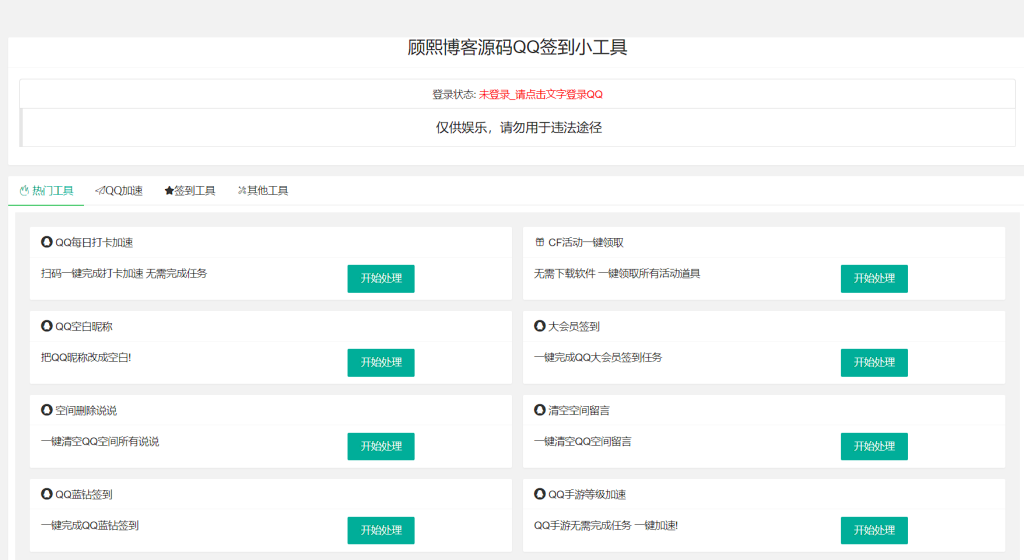
Task: Go to the 其他工具 tab
Action: tap(263, 191)
